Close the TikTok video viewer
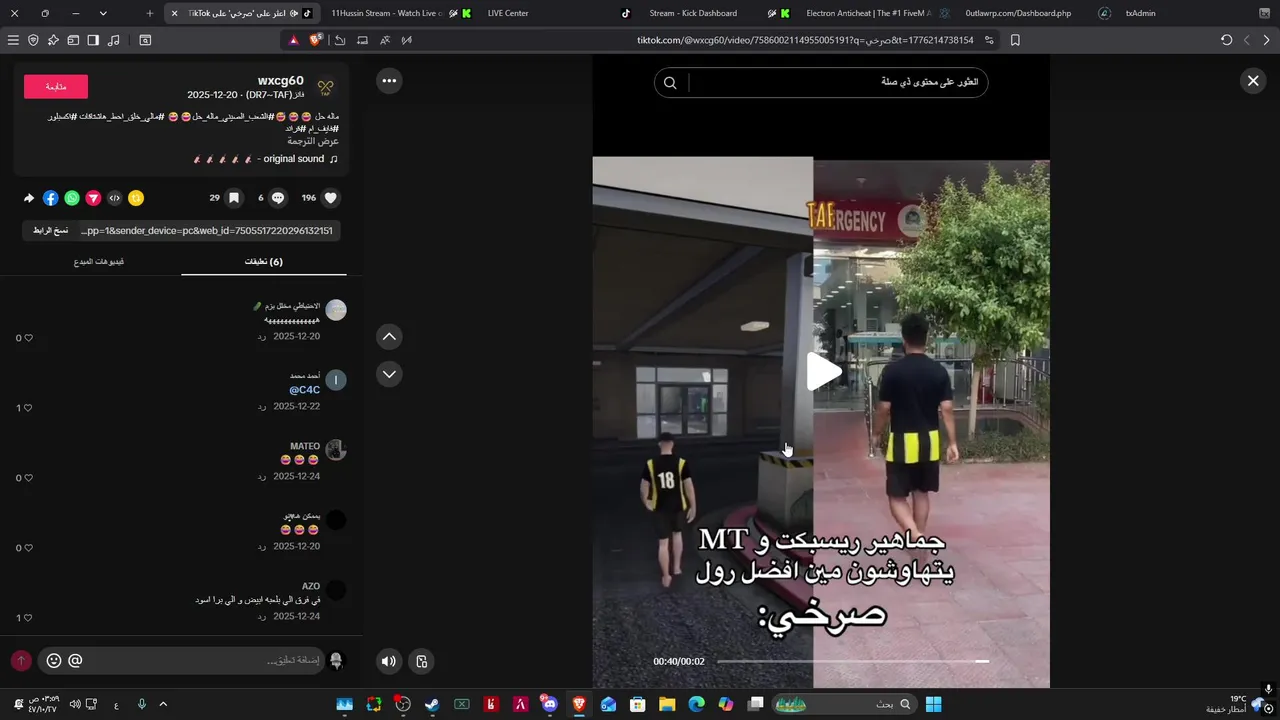 [1253, 81]
